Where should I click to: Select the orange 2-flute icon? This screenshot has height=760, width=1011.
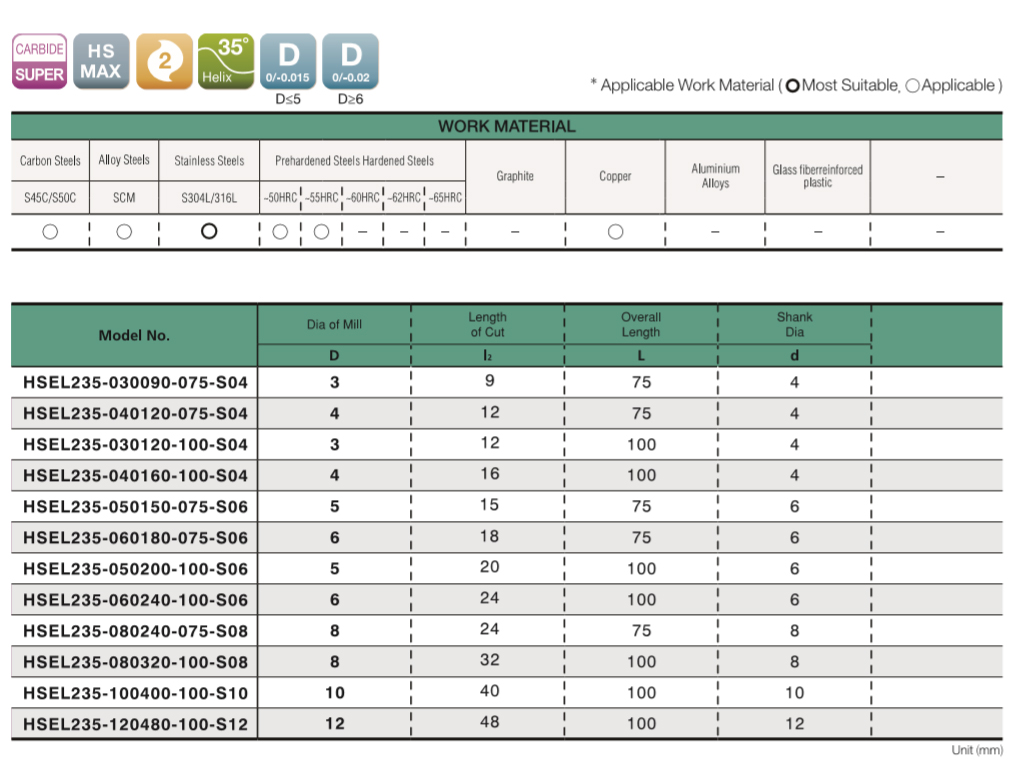[164, 61]
